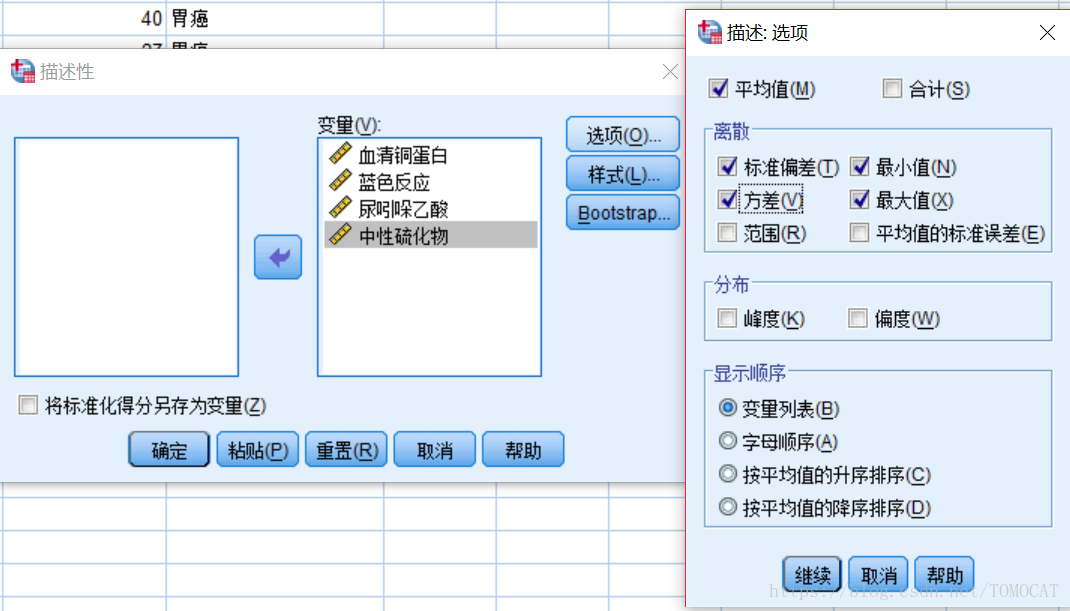This screenshot has width=1070, height=611.
Task: Enable 将标准化得分另存为变量(Z) checkbox
Action: (x=28, y=405)
